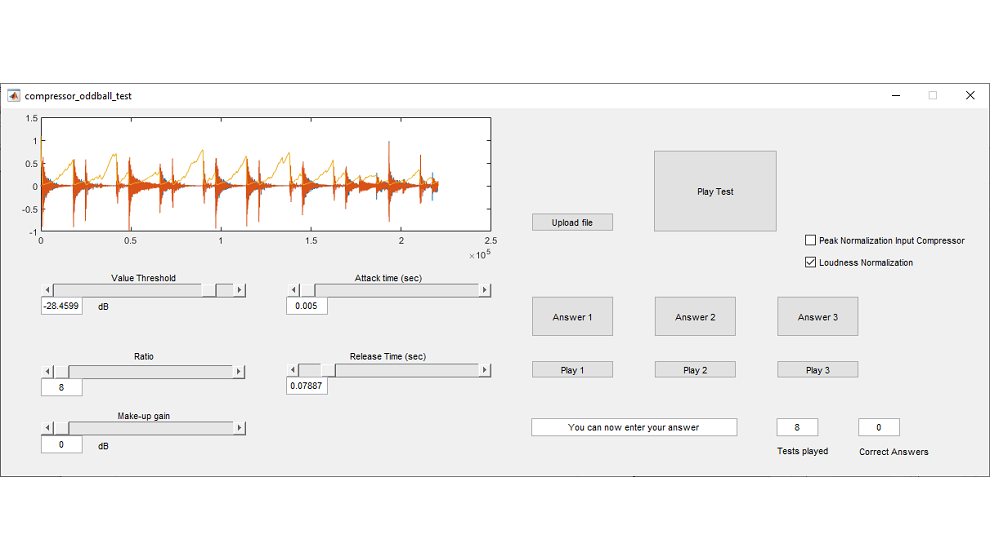Click Make-up gain slider right arrow
The width and height of the screenshot is (990, 560).
(x=239, y=427)
